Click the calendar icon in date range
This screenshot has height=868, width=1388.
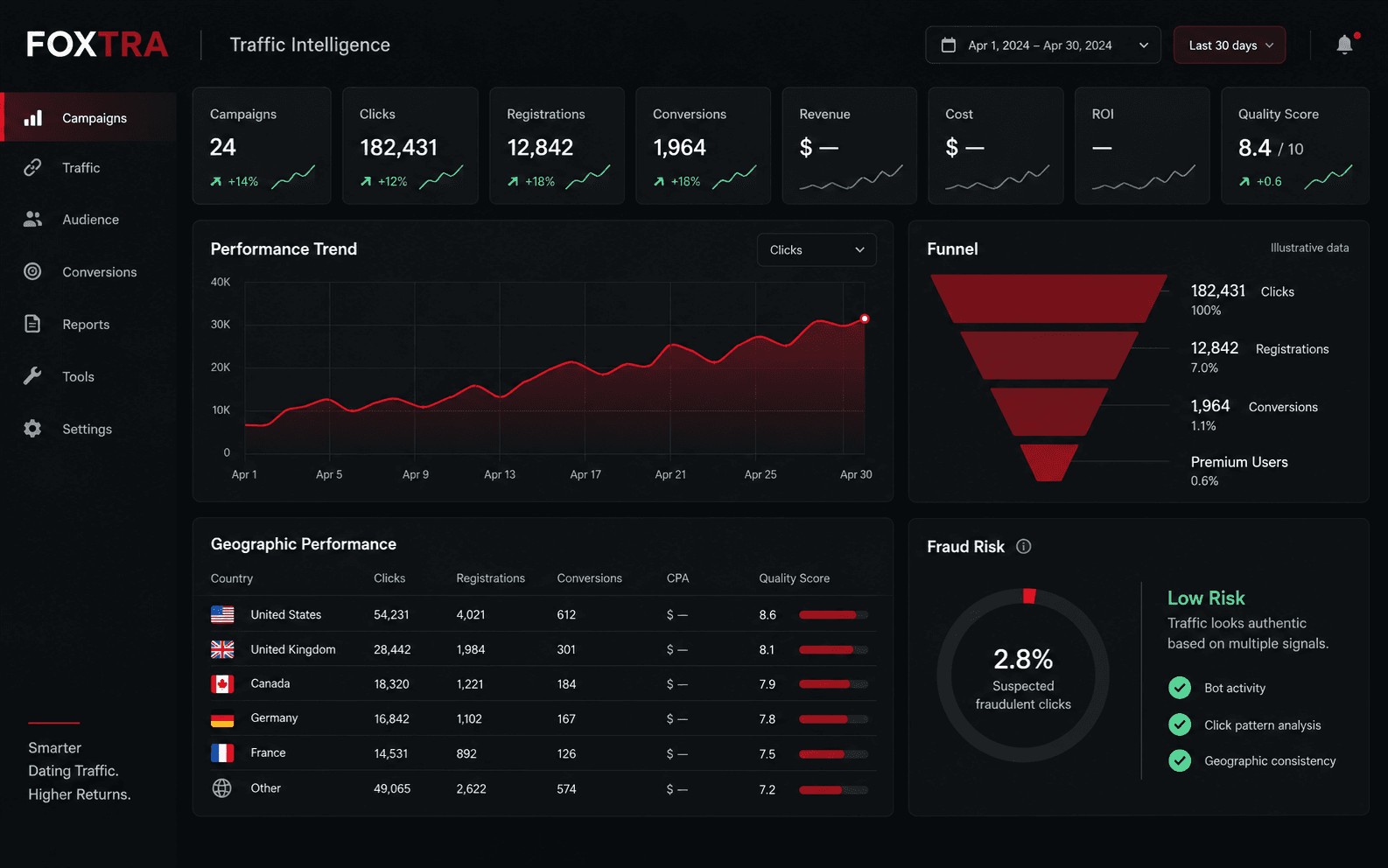pos(949,45)
